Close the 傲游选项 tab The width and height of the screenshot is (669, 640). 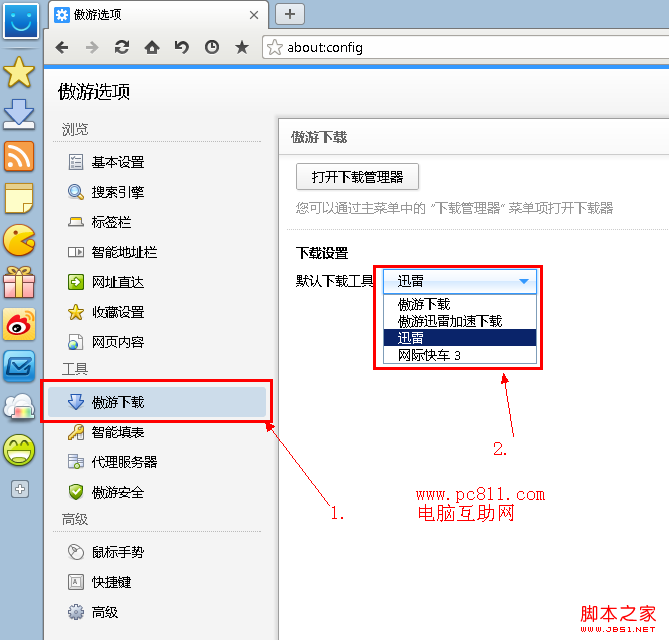[x=254, y=15]
